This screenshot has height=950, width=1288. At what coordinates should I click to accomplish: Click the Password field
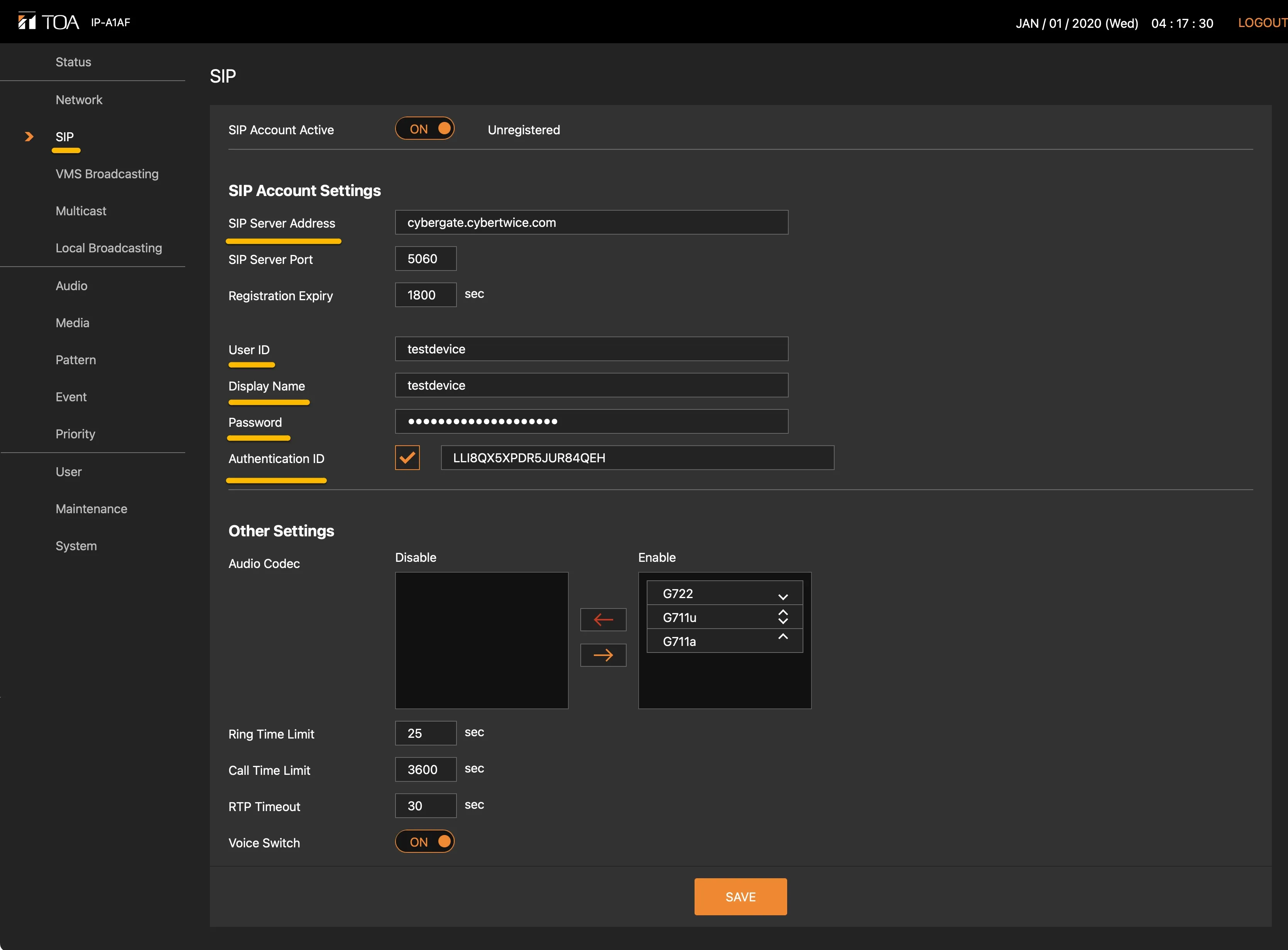coord(592,421)
